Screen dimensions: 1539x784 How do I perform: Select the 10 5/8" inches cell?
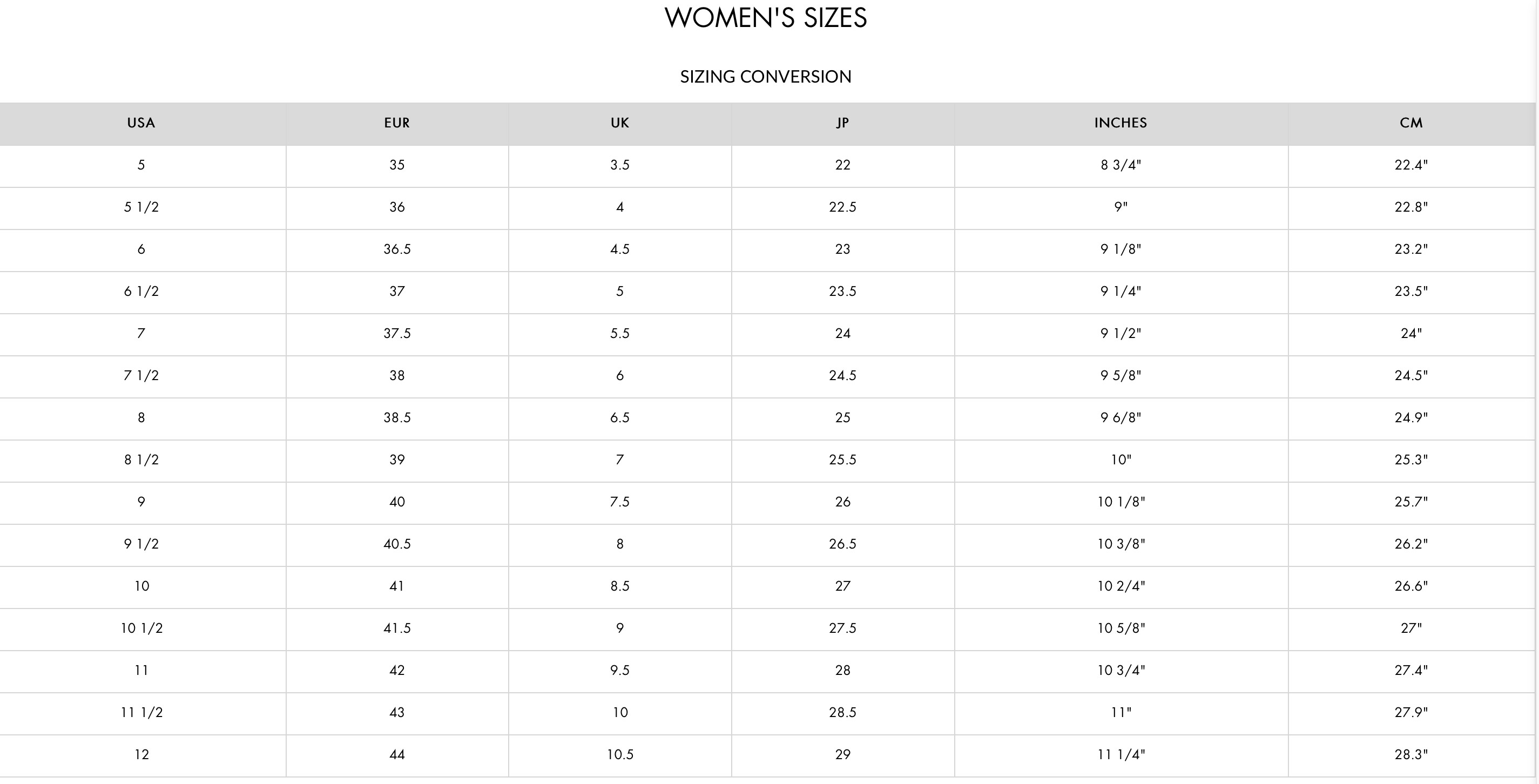[x=1120, y=628]
